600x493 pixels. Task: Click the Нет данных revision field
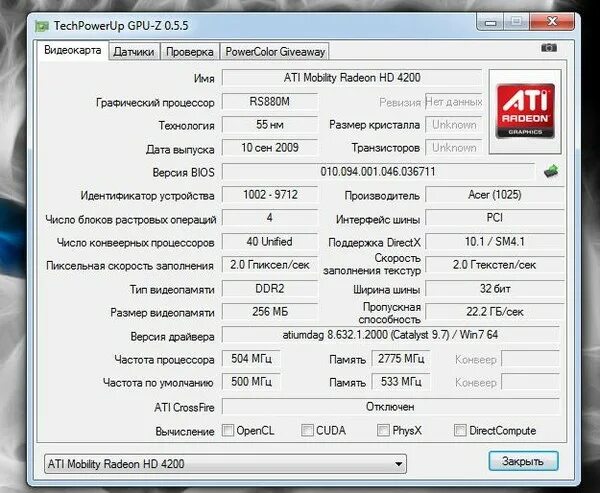[x=453, y=102]
